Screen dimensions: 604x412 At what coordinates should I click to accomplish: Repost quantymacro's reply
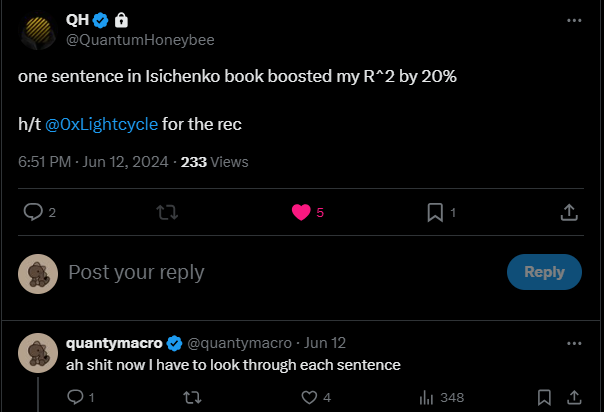point(192,397)
